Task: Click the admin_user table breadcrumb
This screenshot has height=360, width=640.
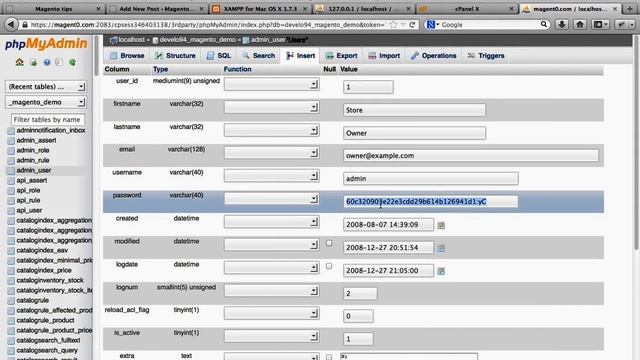Action: (x=268, y=40)
